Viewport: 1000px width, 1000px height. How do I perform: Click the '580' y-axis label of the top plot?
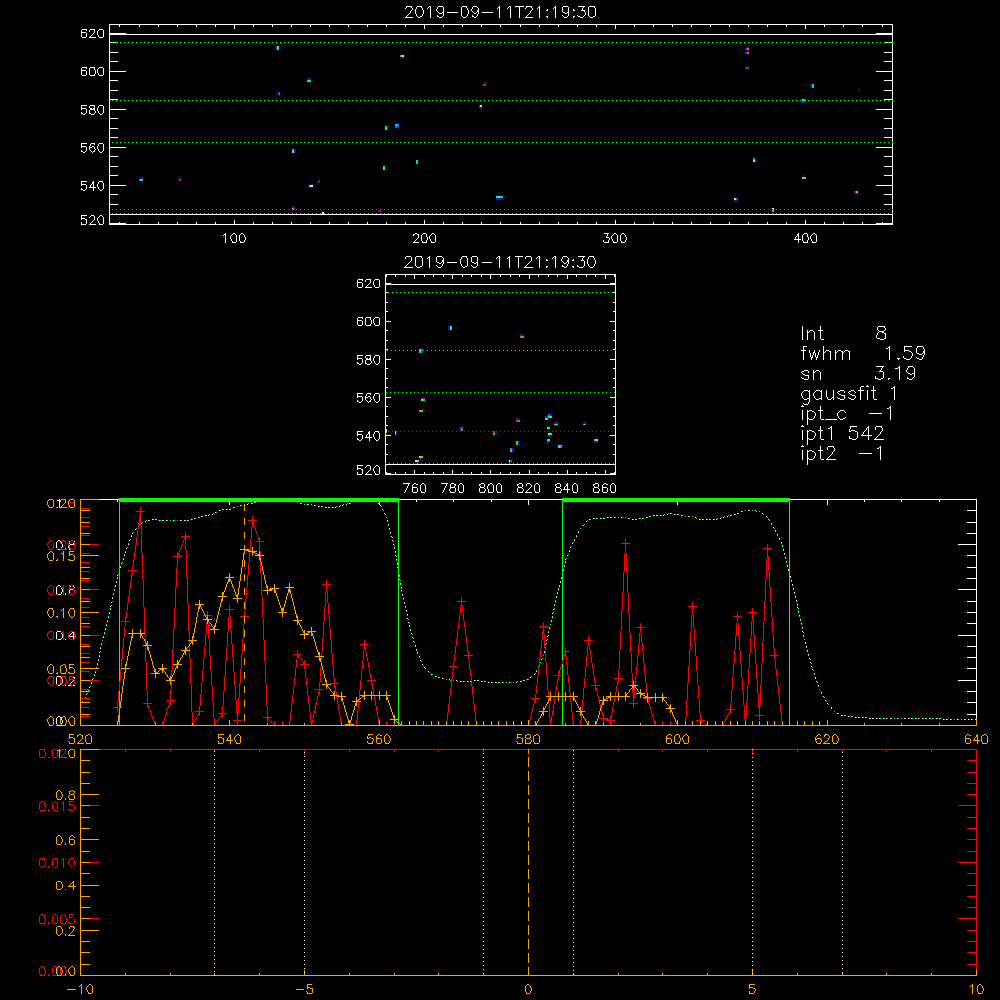[x=92, y=110]
